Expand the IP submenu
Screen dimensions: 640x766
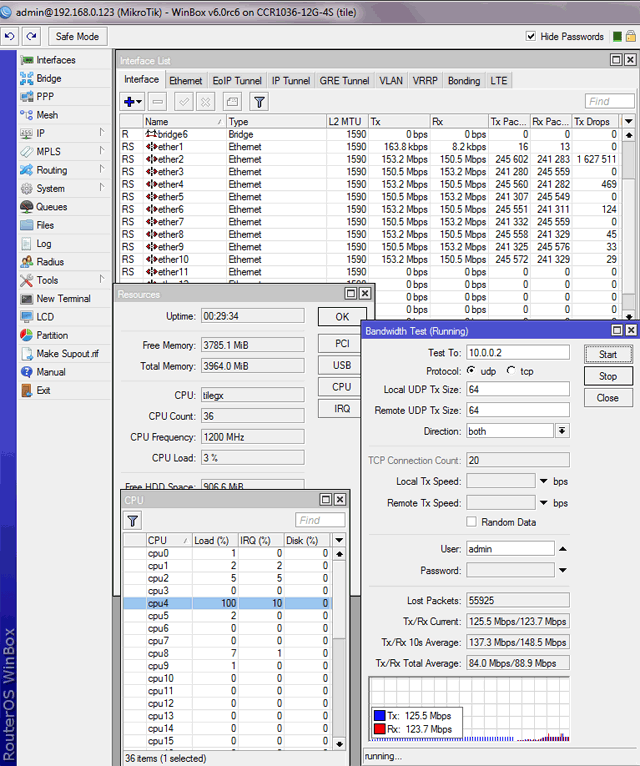(102, 132)
